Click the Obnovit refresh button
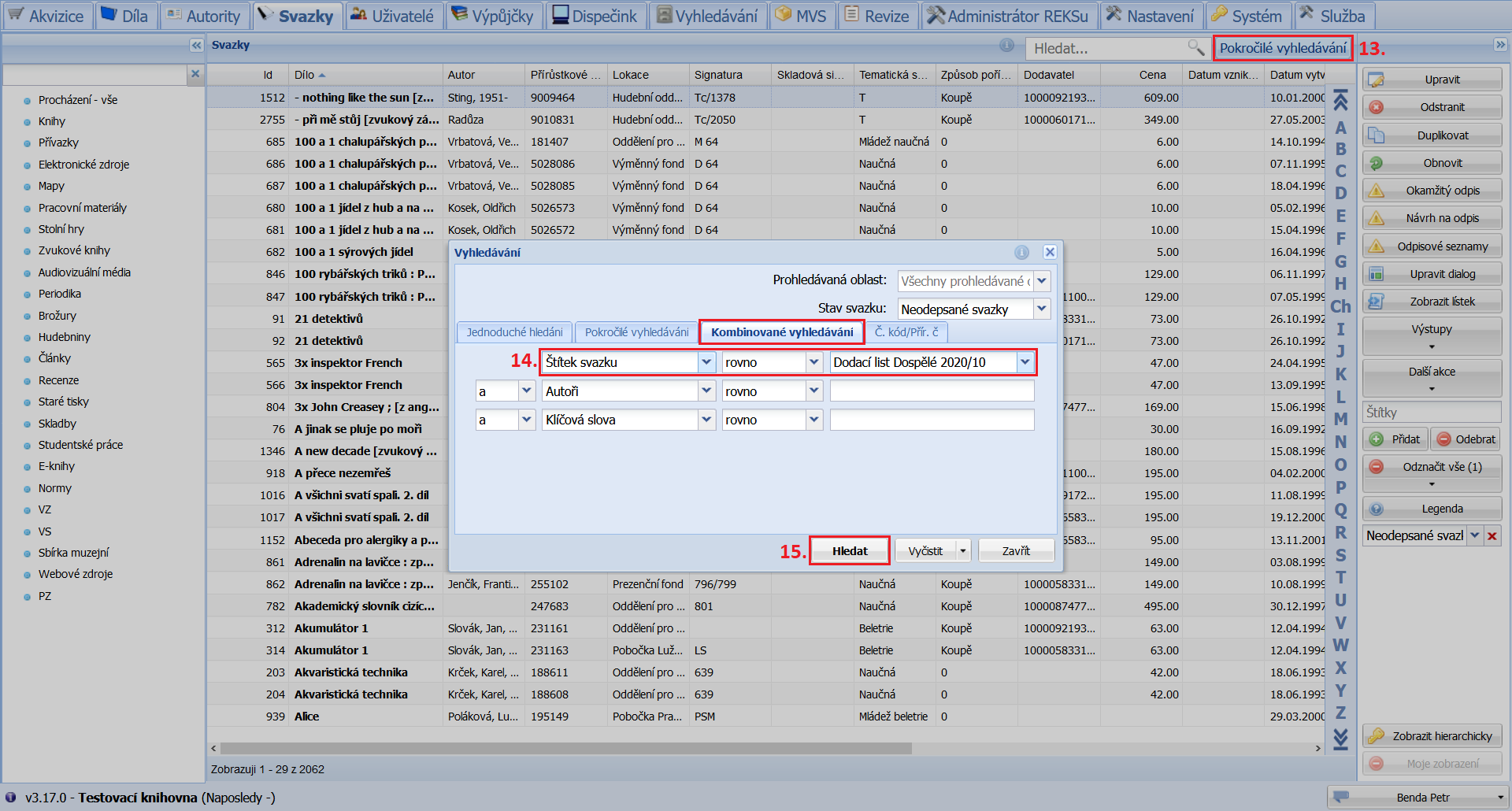1512x811 pixels. point(1432,163)
